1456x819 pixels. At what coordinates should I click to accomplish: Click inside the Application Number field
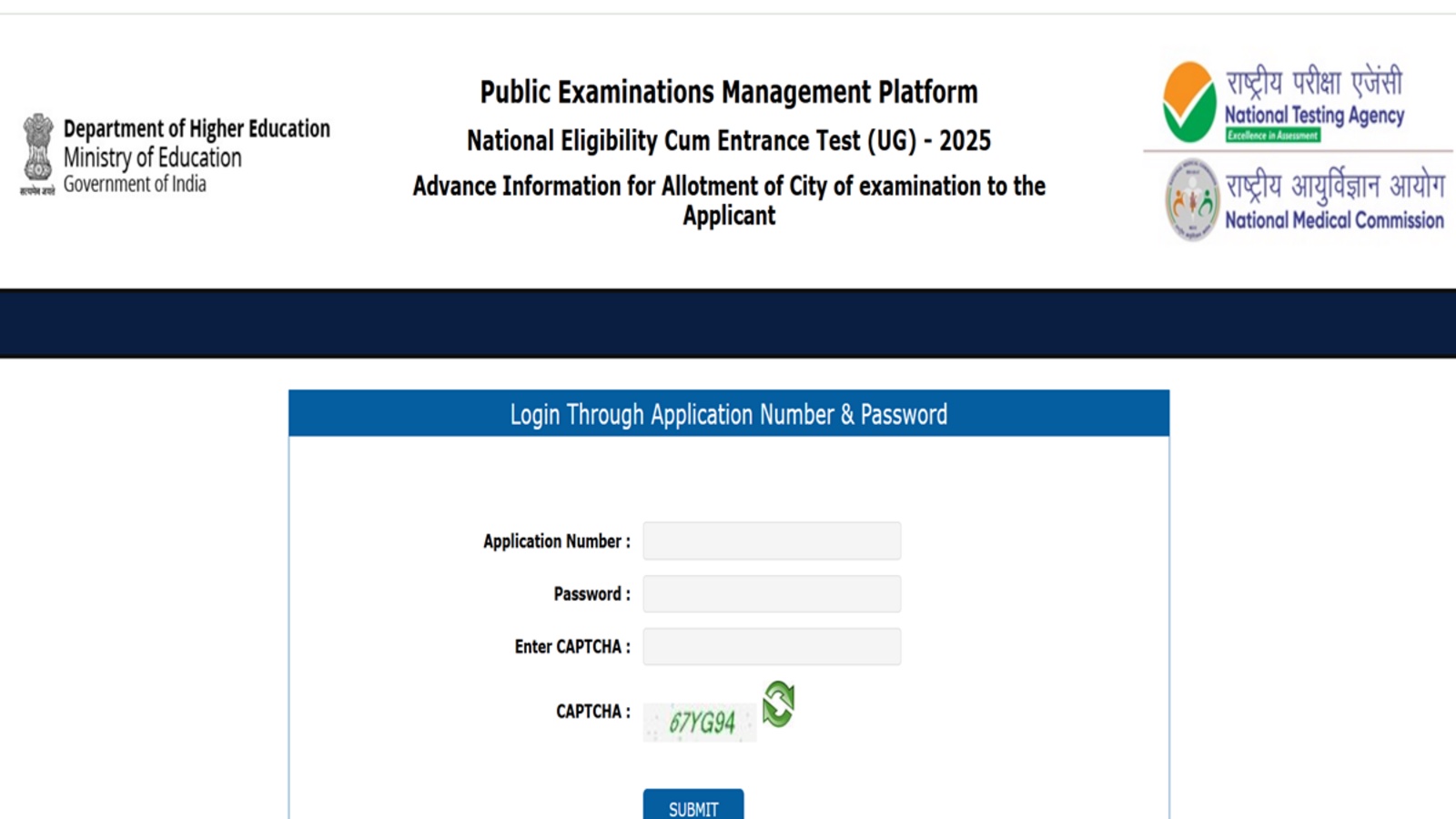pos(770,541)
